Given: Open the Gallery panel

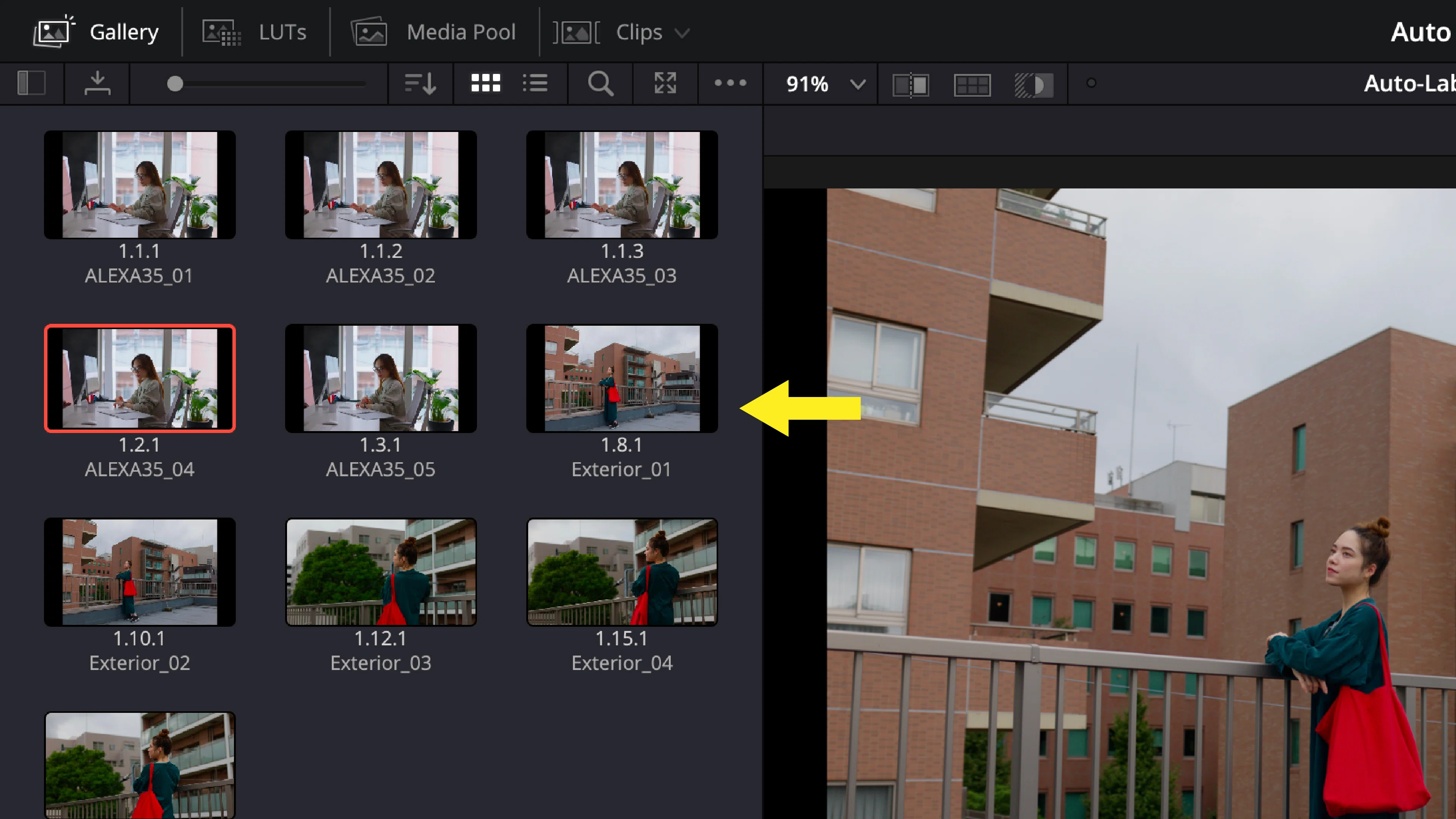Looking at the screenshot, I should 96,31.
